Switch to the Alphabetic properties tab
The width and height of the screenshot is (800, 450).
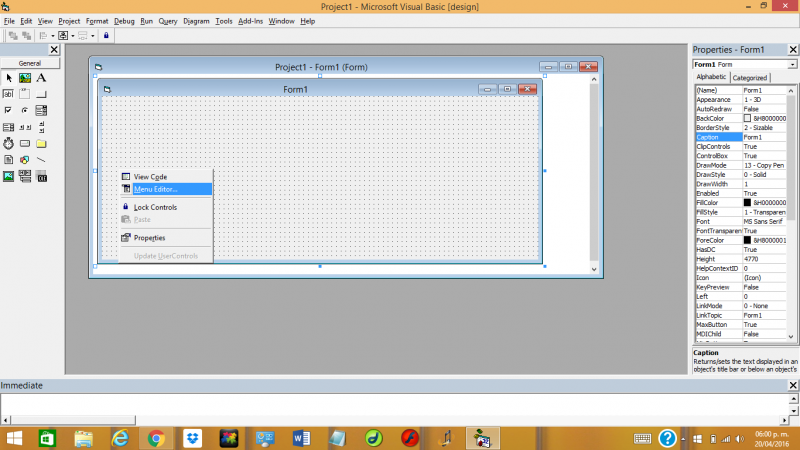coord(711,77)
